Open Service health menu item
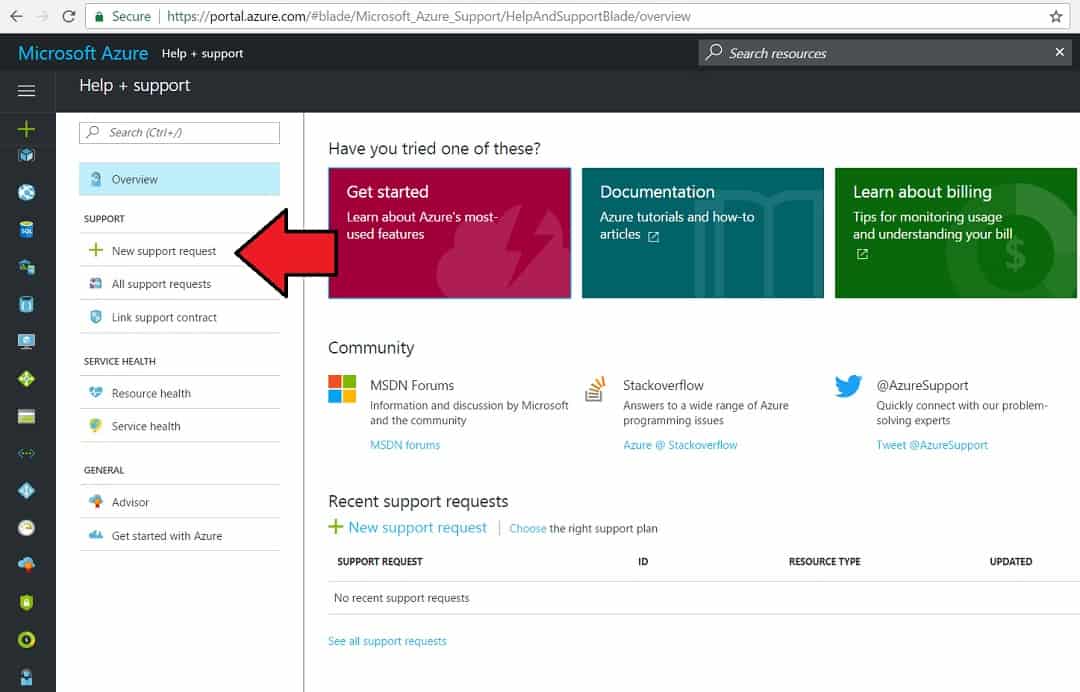The width and height of the screenshot is (1080, 692). tap(179, 426)
